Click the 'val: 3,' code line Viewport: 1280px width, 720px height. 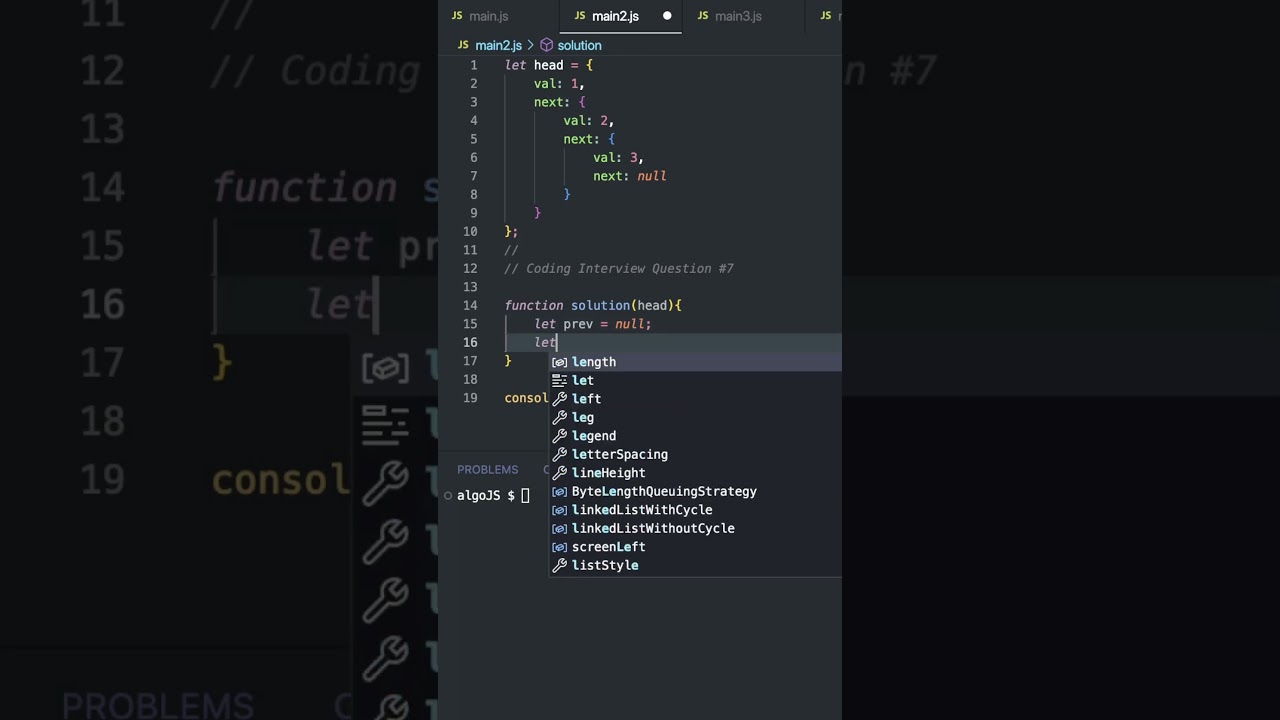click(x=618, y=157)
